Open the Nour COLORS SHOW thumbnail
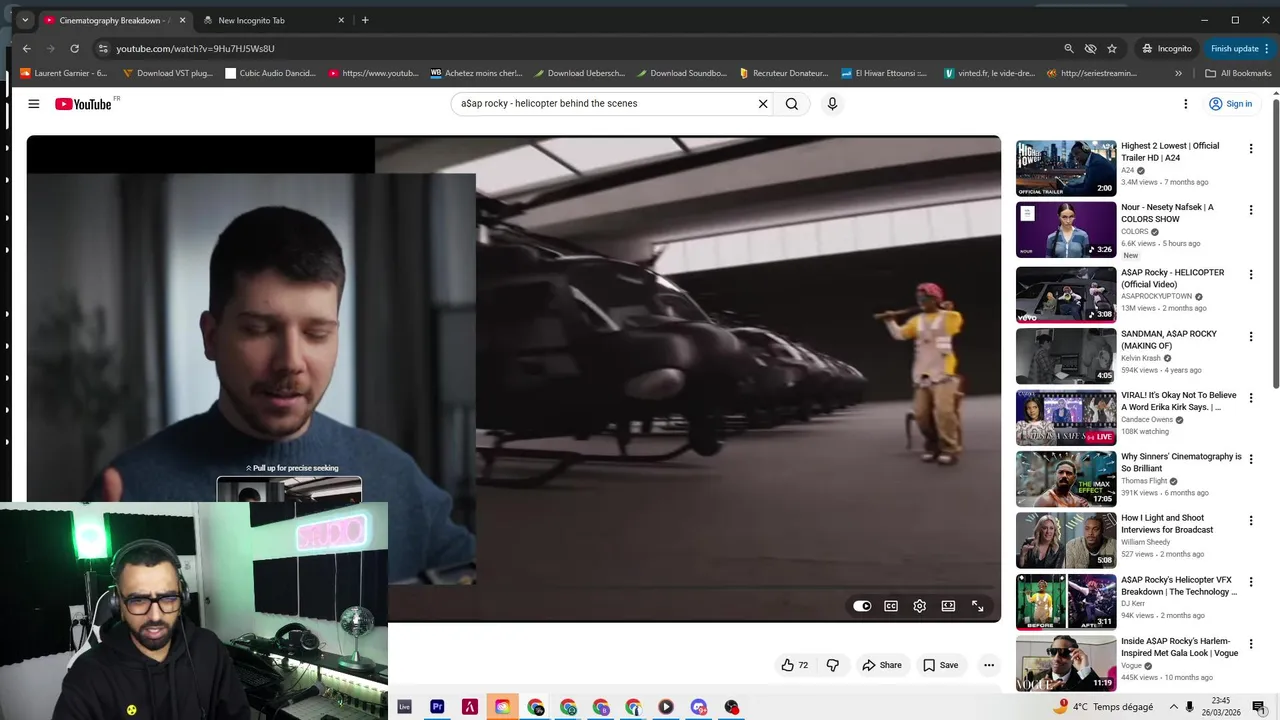The width and height of the screenshot is (1280, 720). [1066, 230]
